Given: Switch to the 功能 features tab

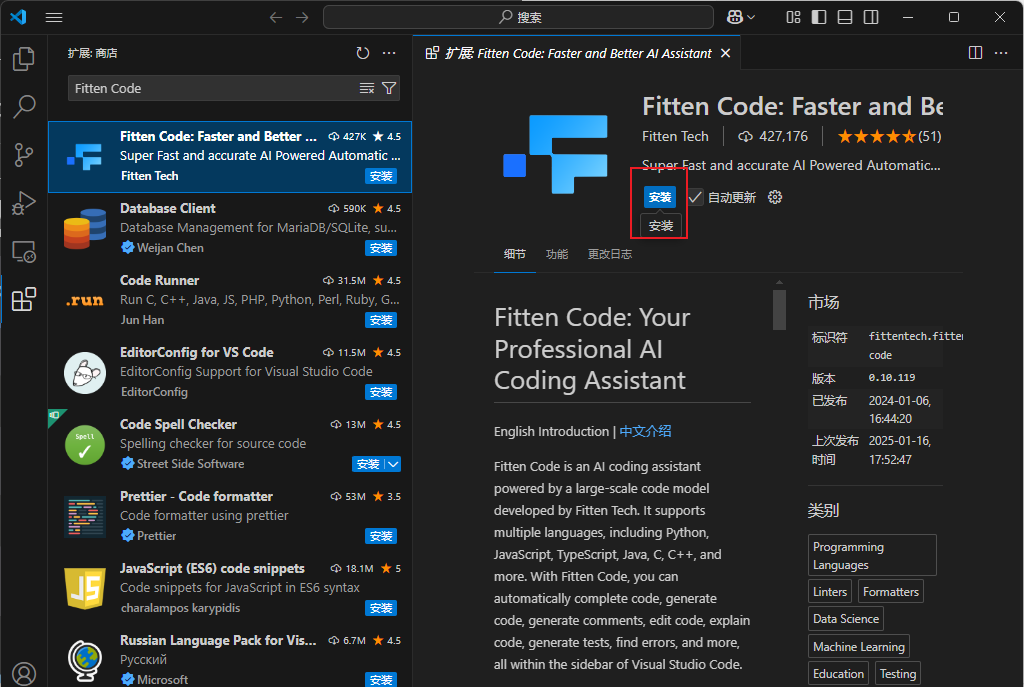Looking at the screenshot, I should point(557,254).
